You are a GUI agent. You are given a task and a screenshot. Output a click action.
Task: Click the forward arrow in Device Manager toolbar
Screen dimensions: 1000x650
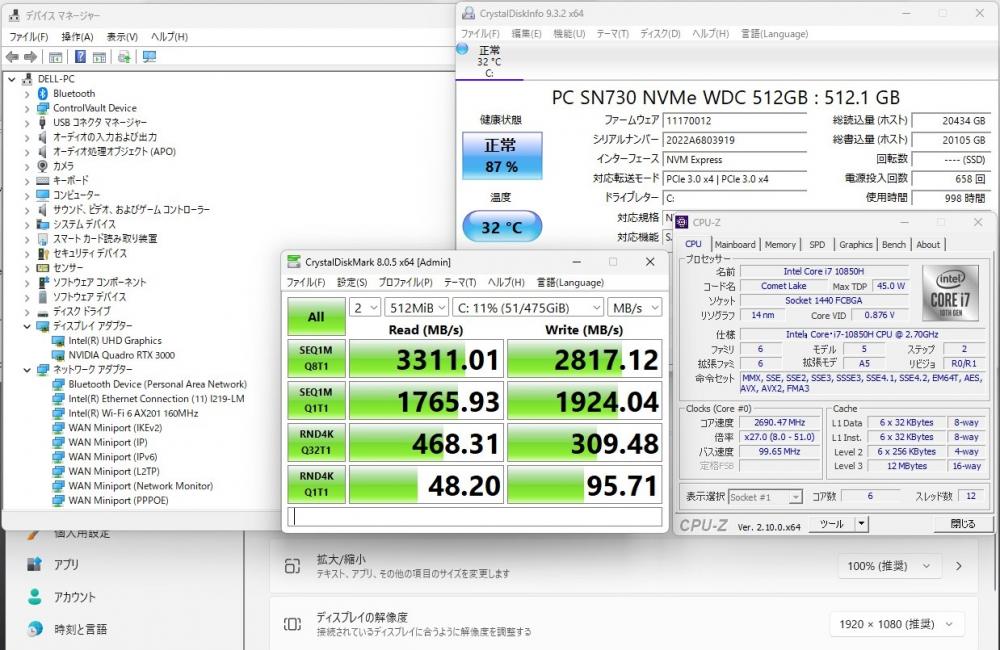pos(31,57)
